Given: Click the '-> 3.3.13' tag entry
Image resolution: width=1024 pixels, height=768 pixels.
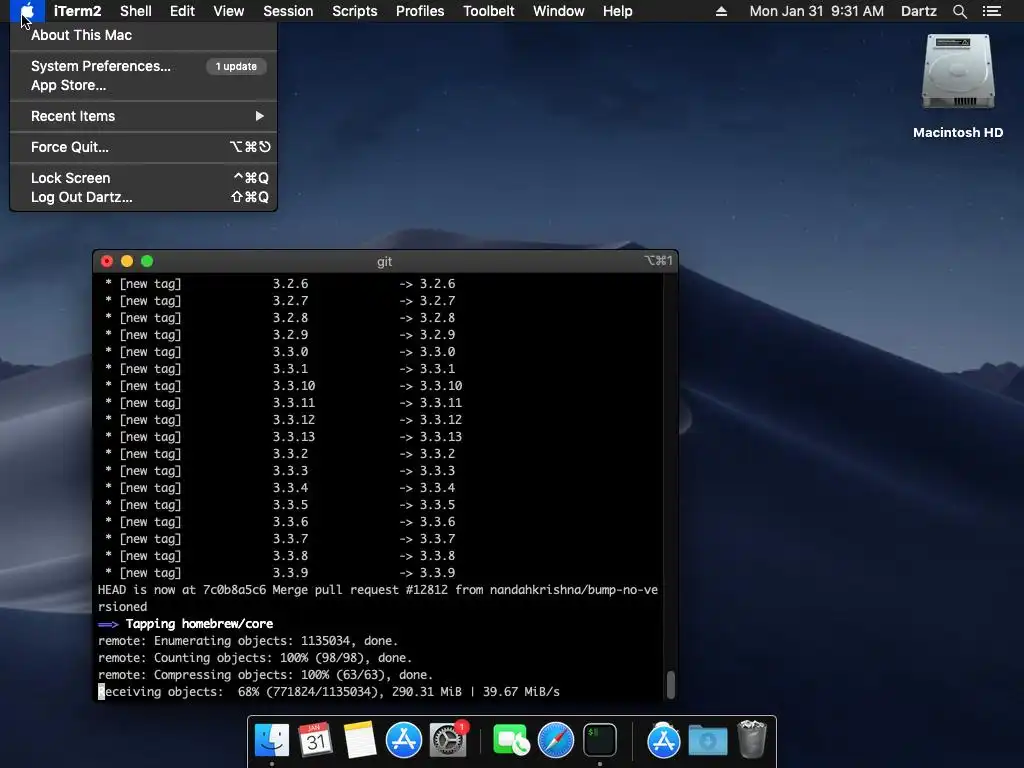Looking at the screenshot, I should [430, 437].
